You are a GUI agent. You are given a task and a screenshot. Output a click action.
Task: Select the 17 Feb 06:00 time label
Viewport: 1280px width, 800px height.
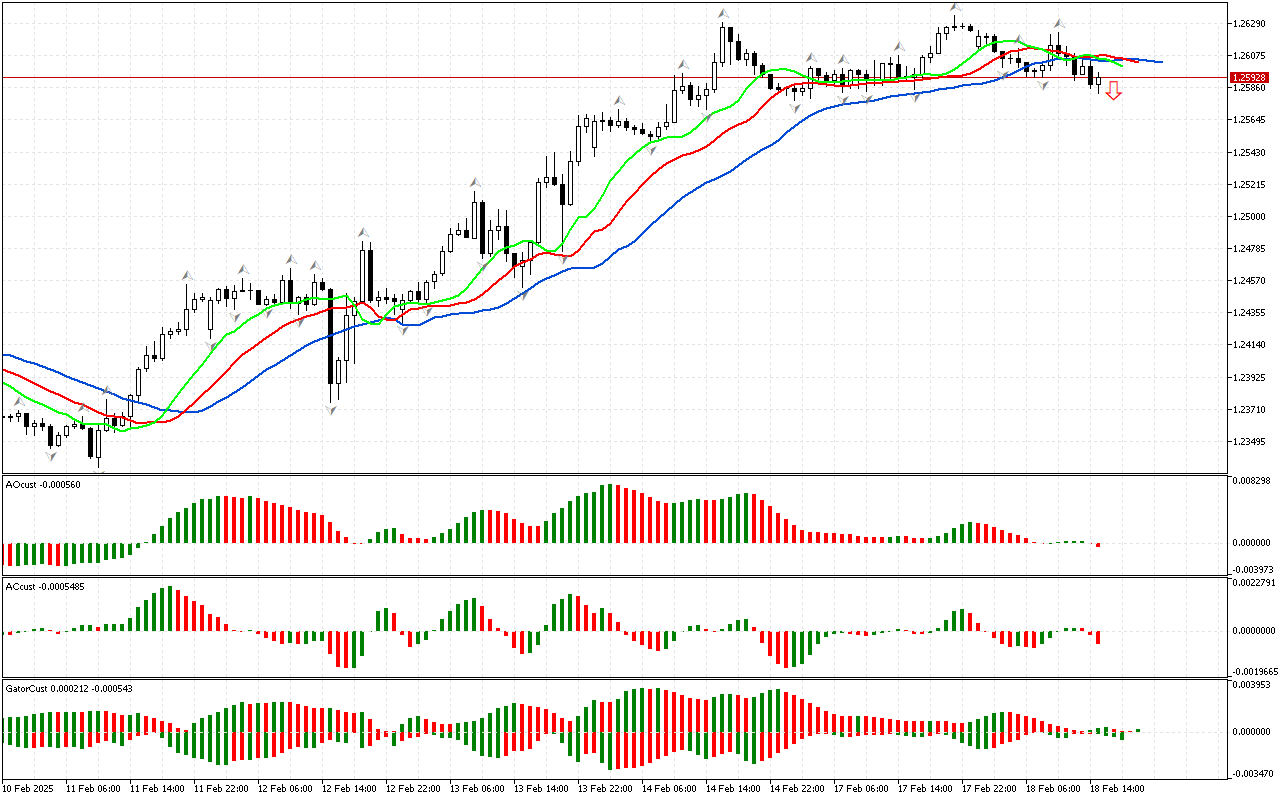tap(861, 788)
